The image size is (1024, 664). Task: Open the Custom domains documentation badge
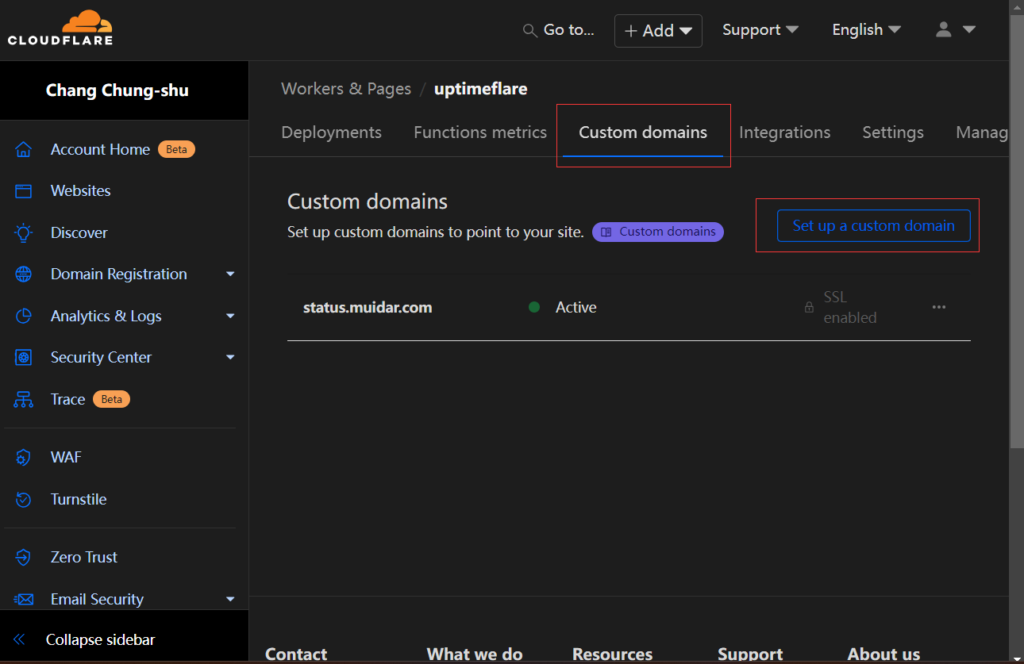(658, 232)
